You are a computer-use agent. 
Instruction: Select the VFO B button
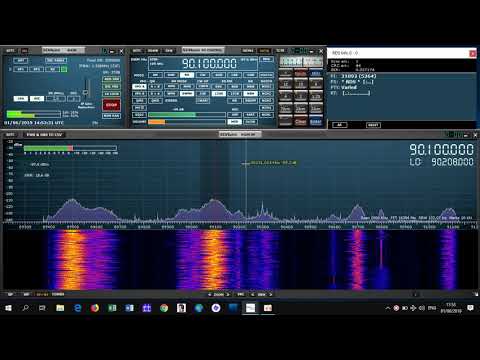point(139,94)
